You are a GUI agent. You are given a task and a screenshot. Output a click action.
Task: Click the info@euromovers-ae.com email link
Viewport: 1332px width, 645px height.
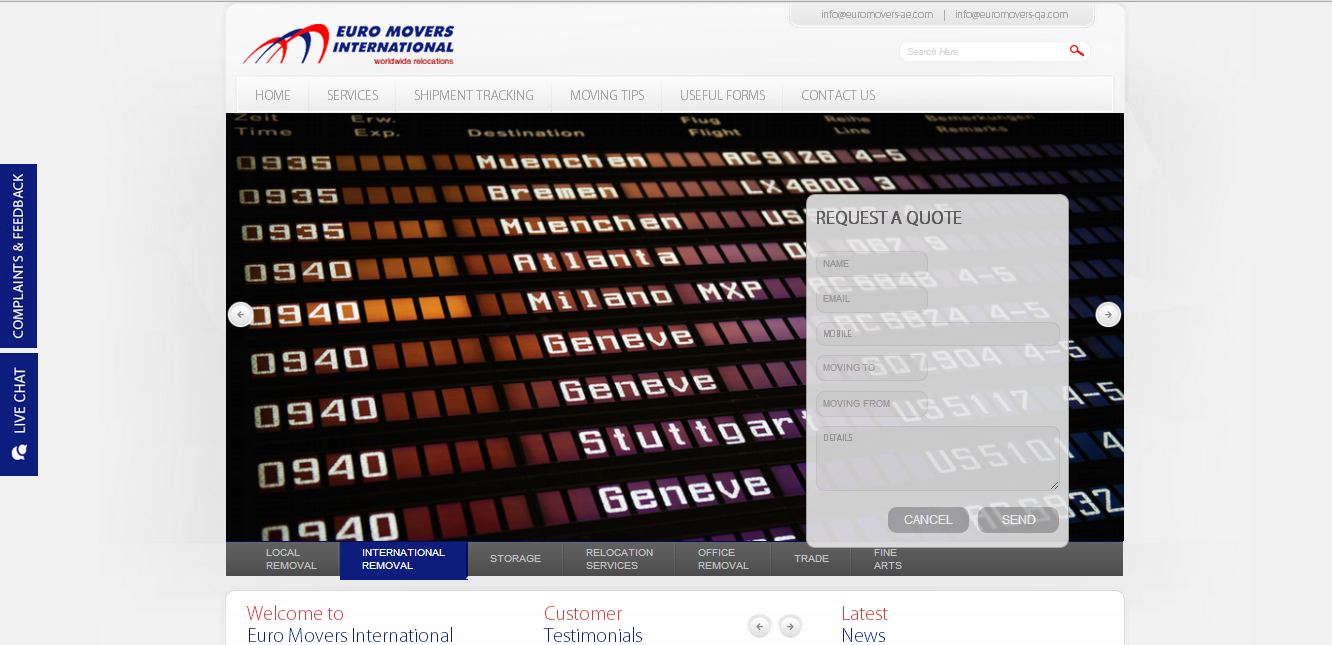pyautogui.click(x=877, y=15)
